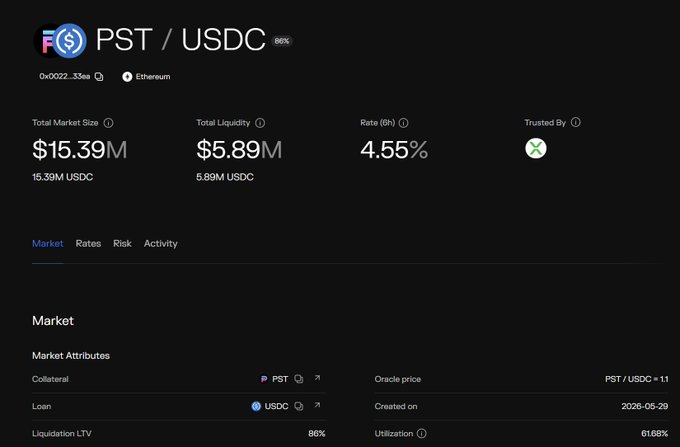Click the PST / USDC market title
680x447 pixels.
(x=180, y=40)
